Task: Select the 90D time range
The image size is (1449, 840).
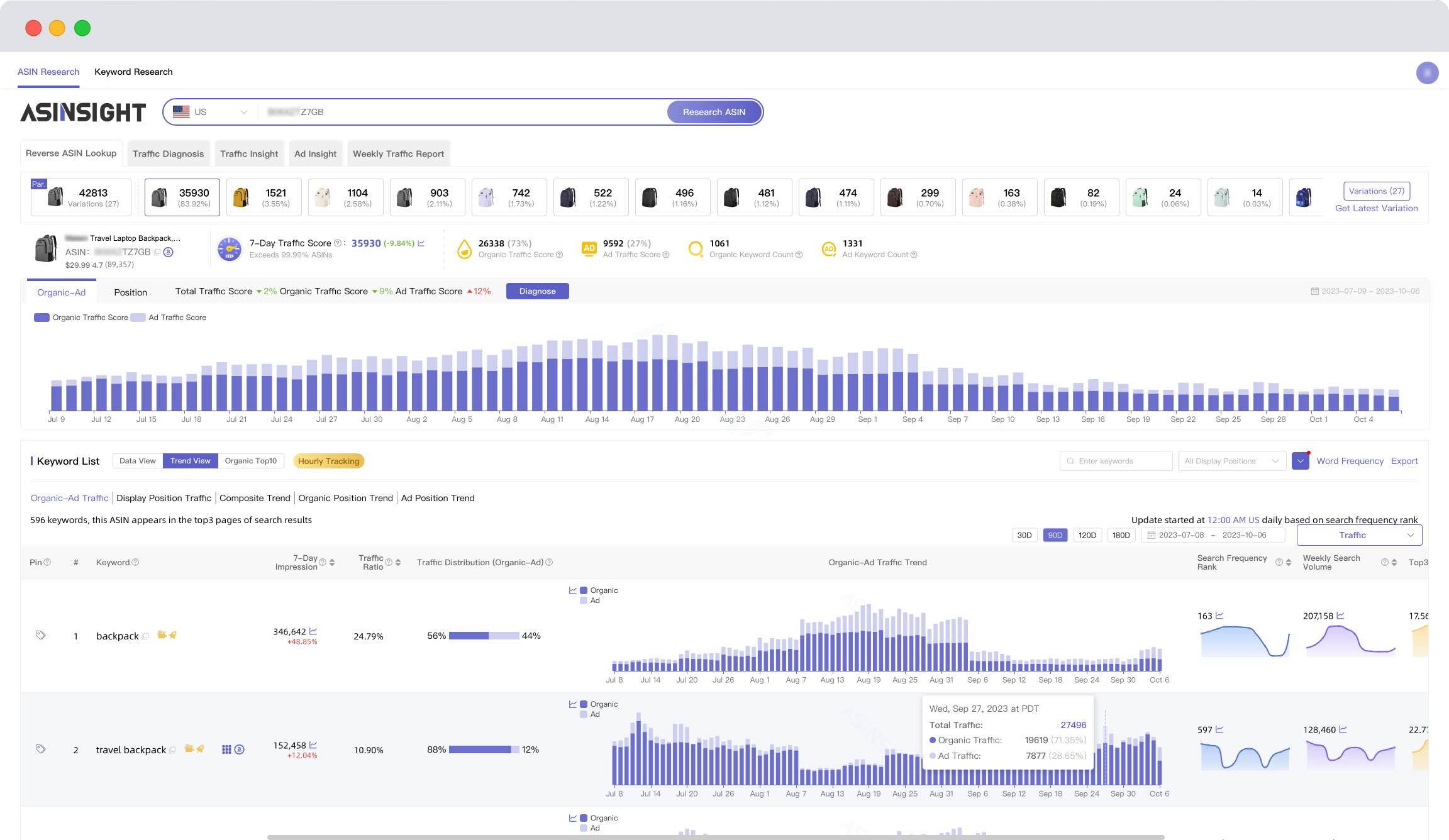Action: [x=1055, y=535]
